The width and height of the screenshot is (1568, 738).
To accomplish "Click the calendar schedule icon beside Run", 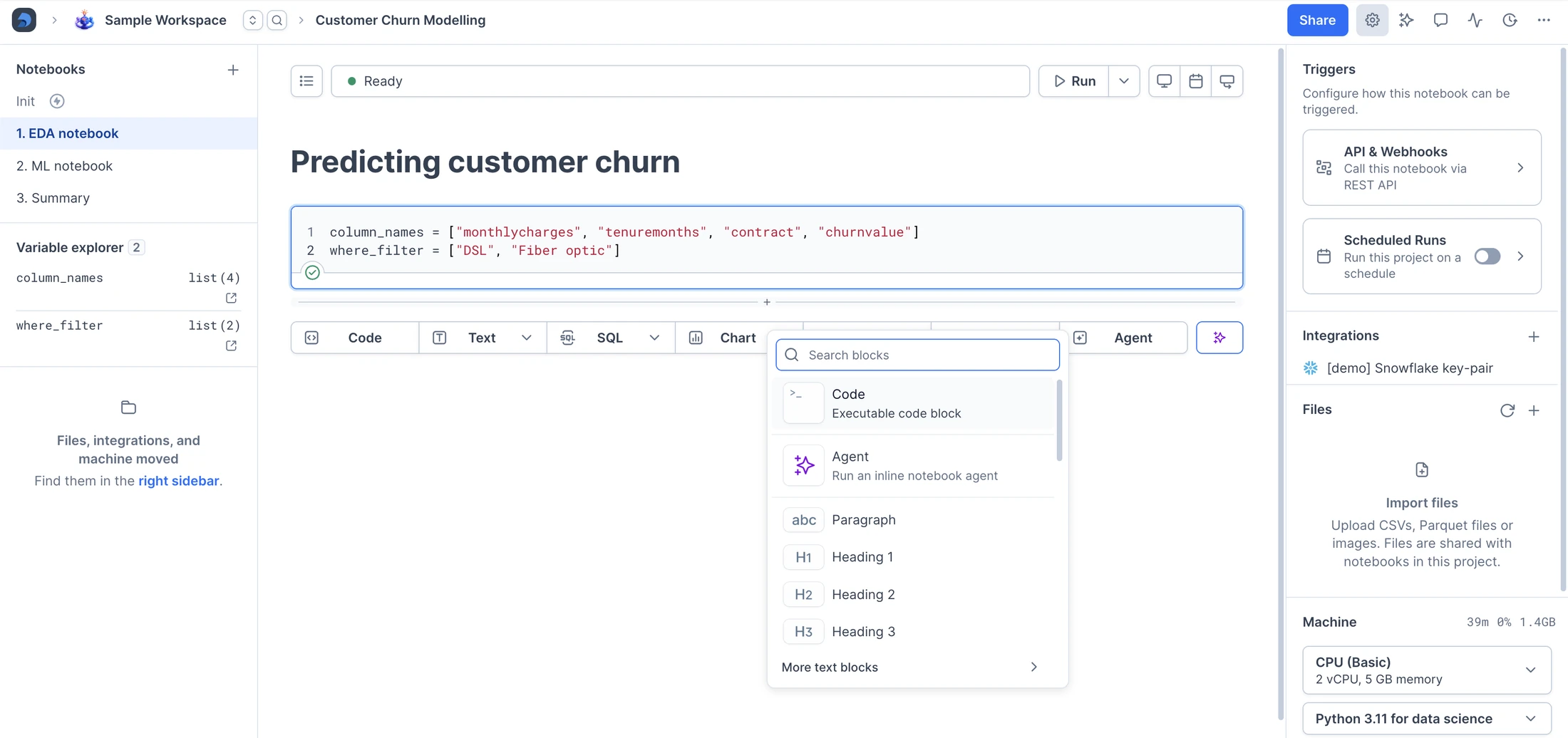I will (x=1195, y=81).
